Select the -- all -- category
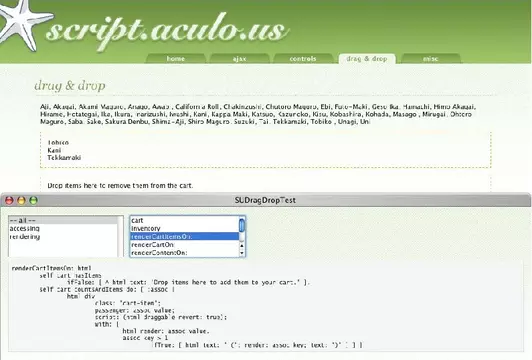 63,220
